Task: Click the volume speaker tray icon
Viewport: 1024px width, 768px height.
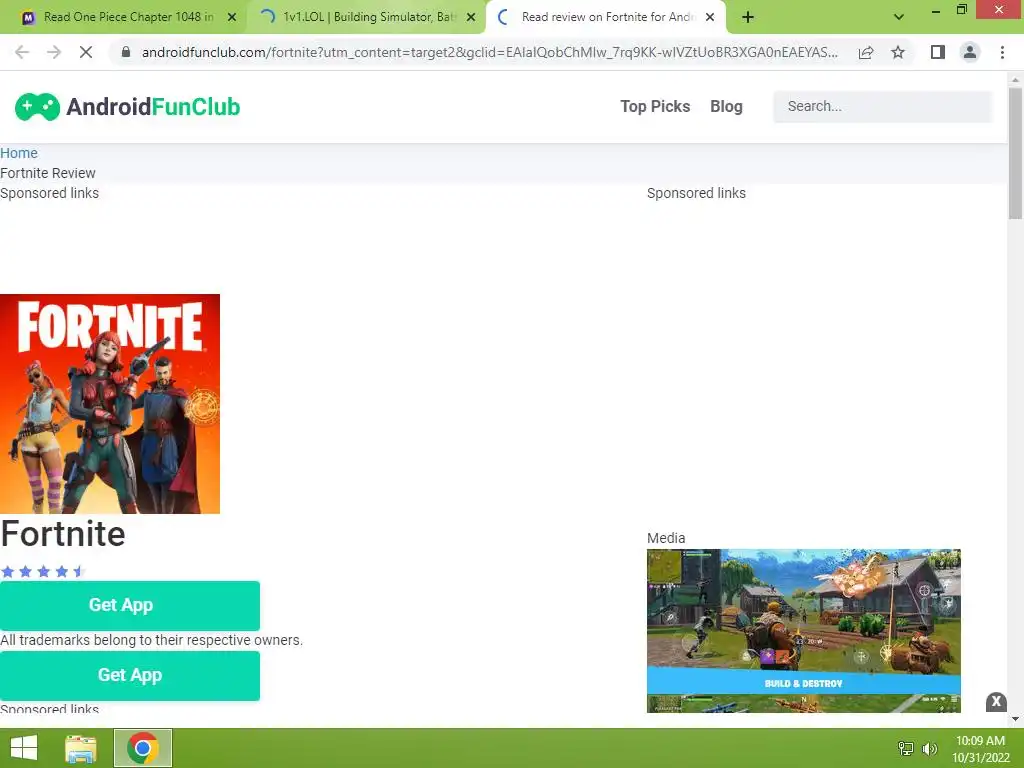Action: [929, 748]
